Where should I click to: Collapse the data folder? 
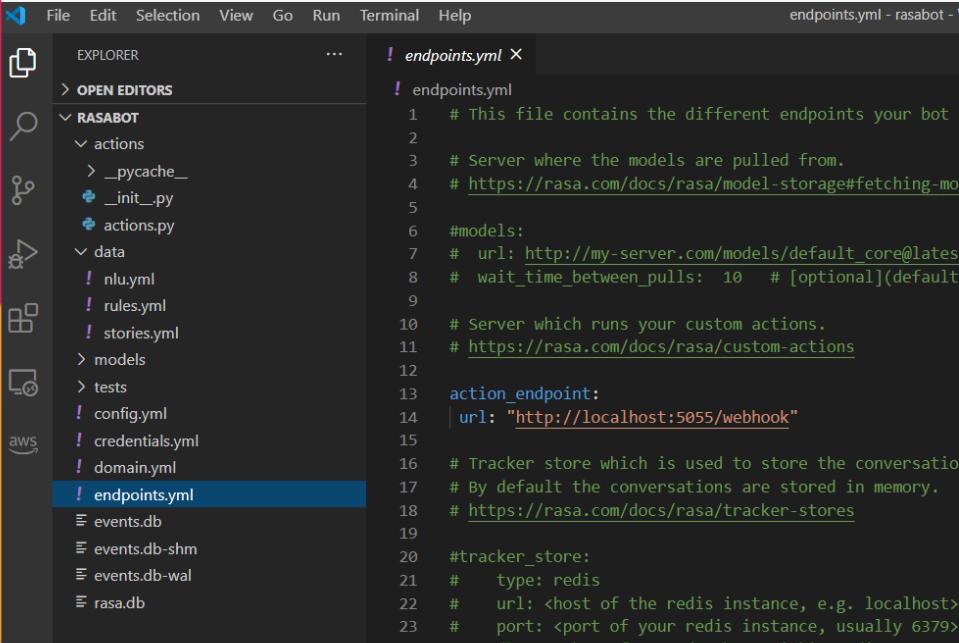[81, 251]
